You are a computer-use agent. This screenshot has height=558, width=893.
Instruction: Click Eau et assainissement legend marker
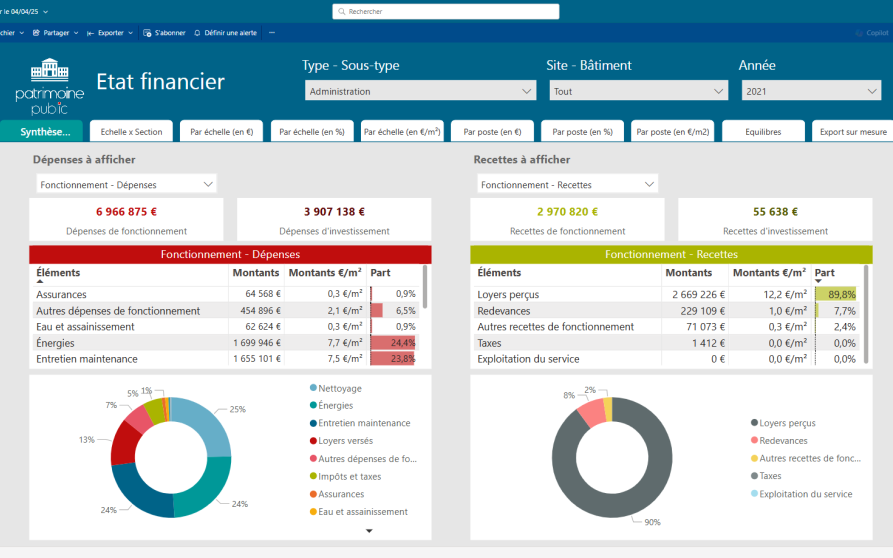click(x=313, y=511)
